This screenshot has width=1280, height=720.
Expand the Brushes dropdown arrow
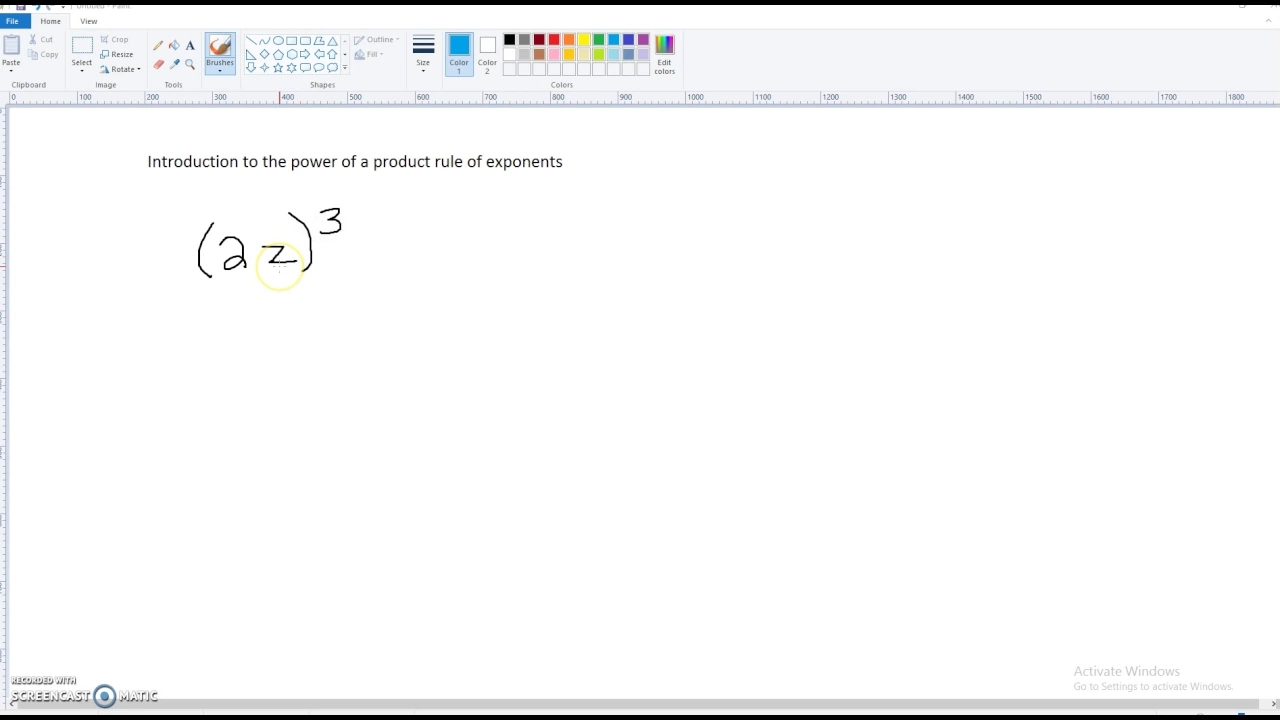[x=220, y=70]
